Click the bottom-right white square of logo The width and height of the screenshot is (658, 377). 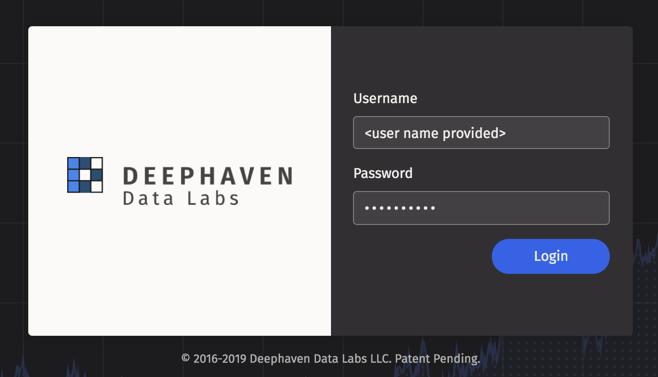(x=97, y=187)
